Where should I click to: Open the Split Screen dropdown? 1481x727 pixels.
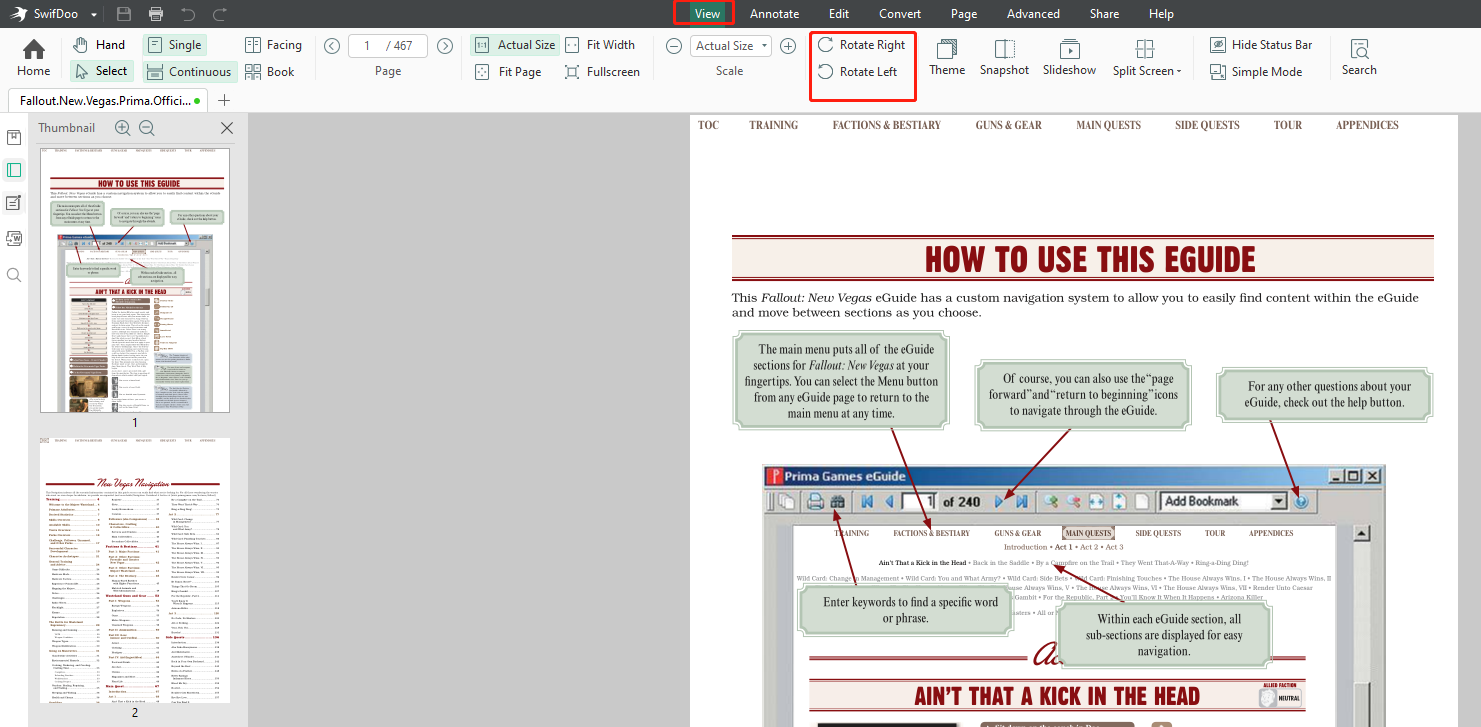pyautogui.click(x=1146, y=58)
